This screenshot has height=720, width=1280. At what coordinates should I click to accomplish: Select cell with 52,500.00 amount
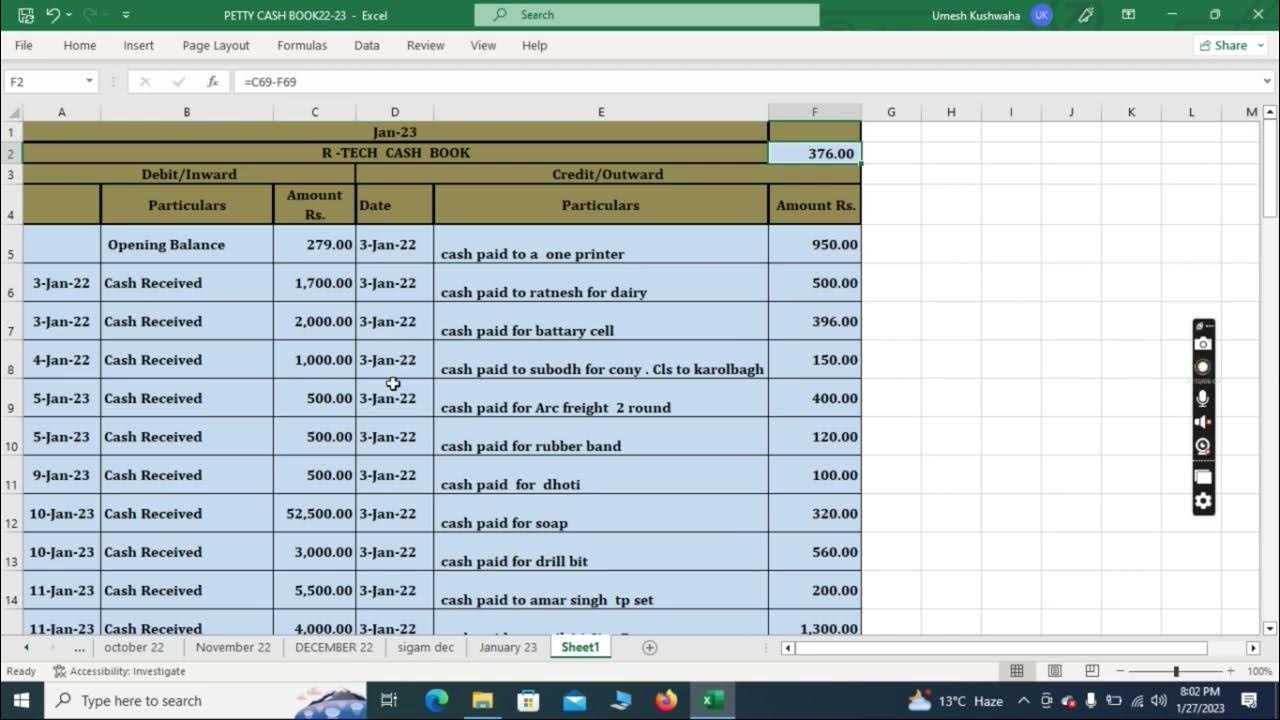[314, 514]
